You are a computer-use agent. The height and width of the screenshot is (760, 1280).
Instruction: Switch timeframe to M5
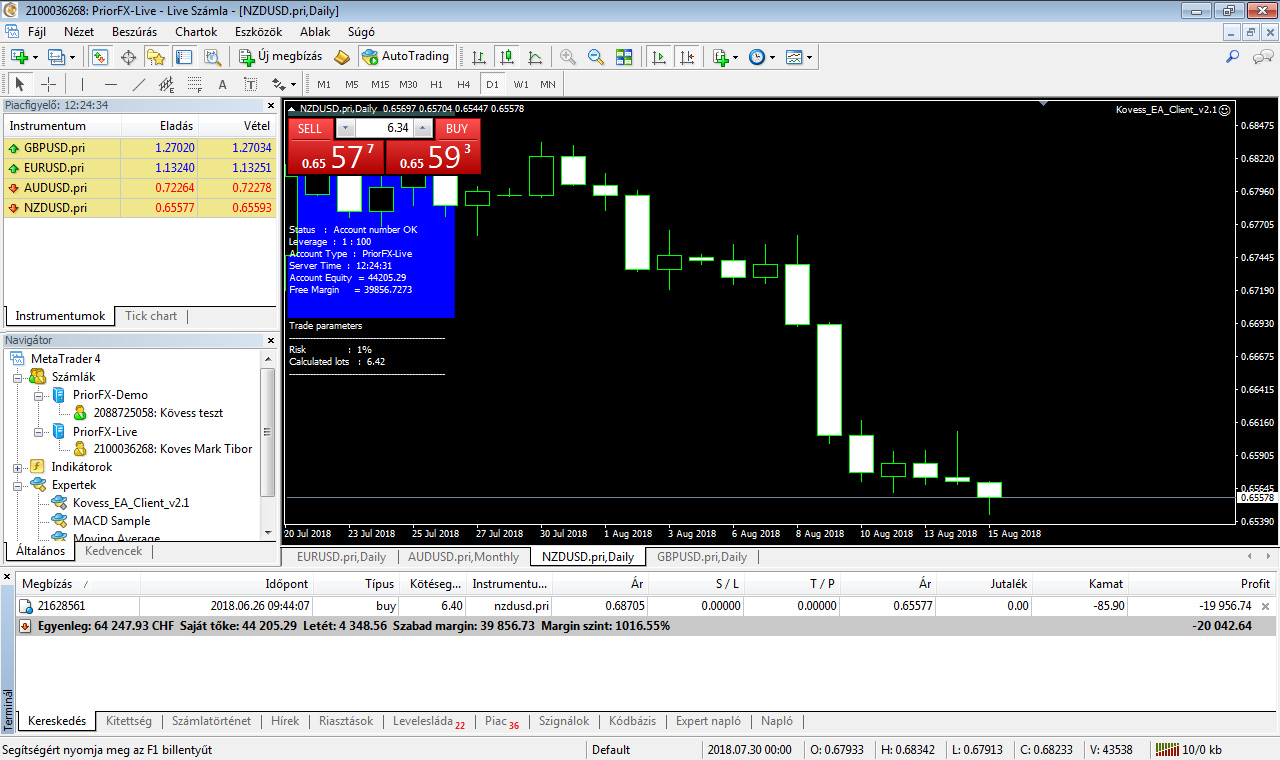coord(352,84)
